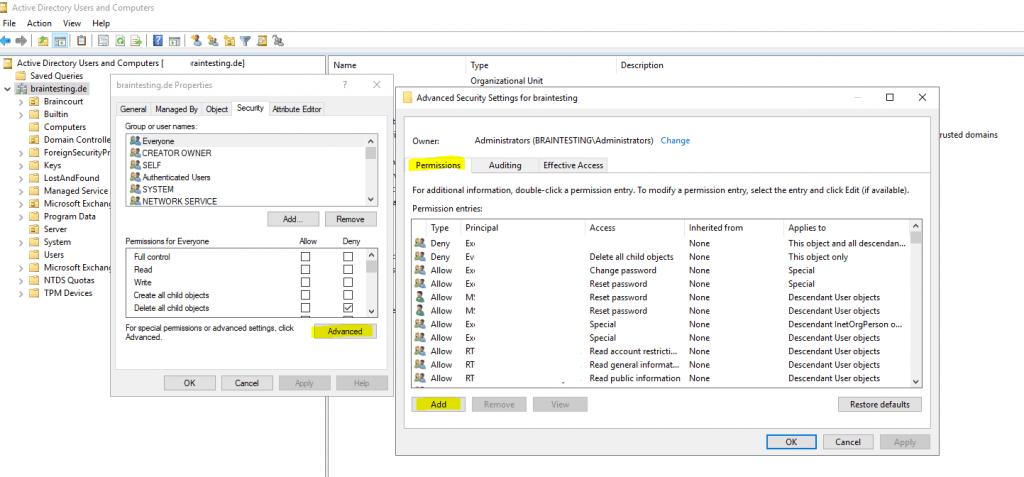Create a new user from the toolbar

pos(196,41)
